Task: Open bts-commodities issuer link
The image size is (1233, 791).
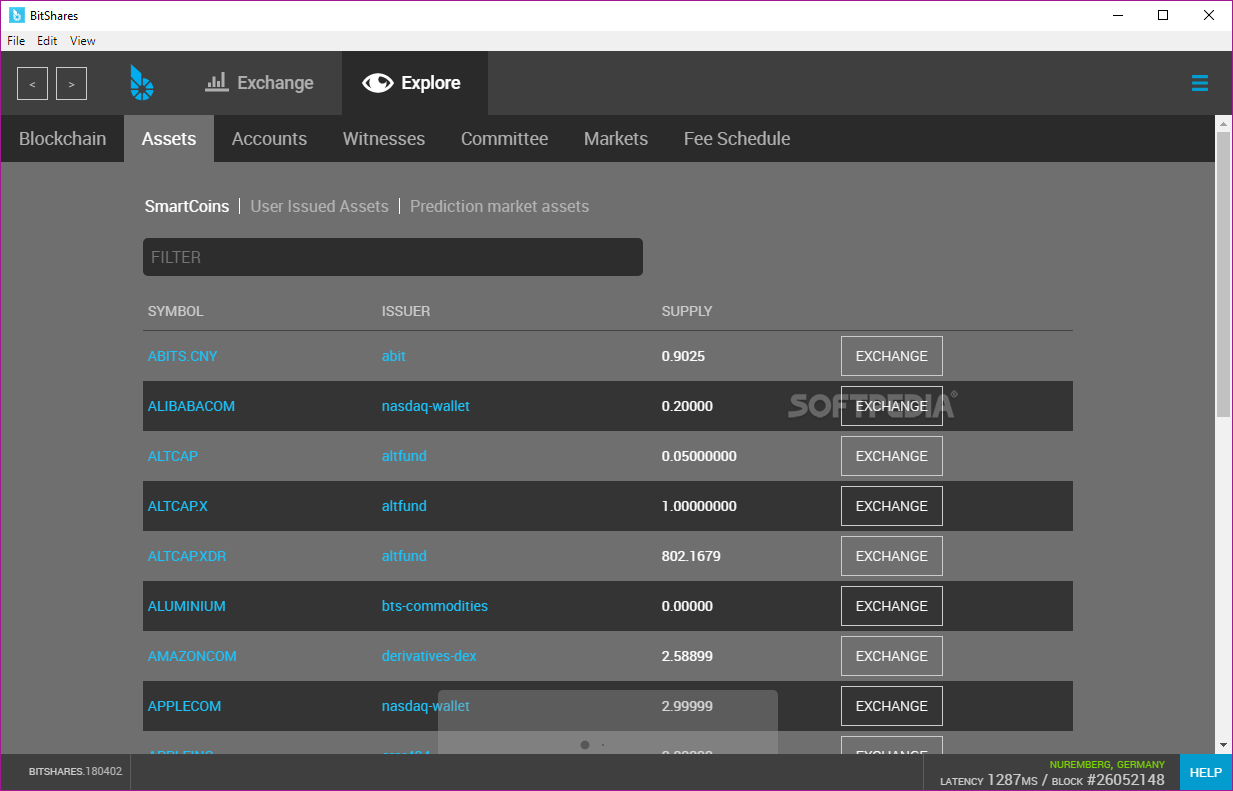Action: pos(435,606)
